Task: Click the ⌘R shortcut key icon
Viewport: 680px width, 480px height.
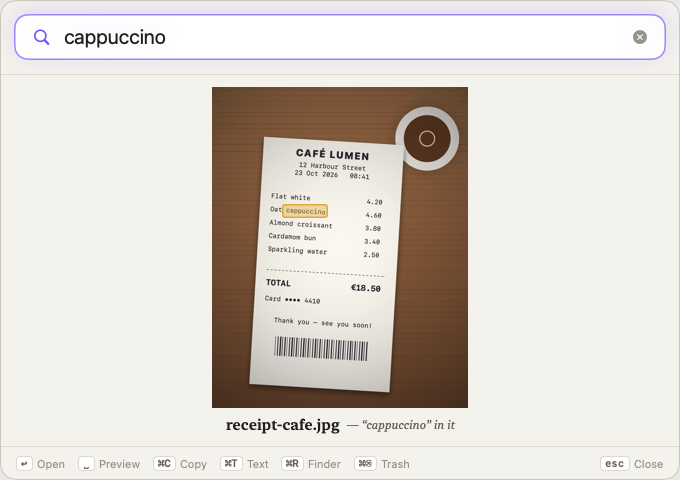Action: click(292, 464)
